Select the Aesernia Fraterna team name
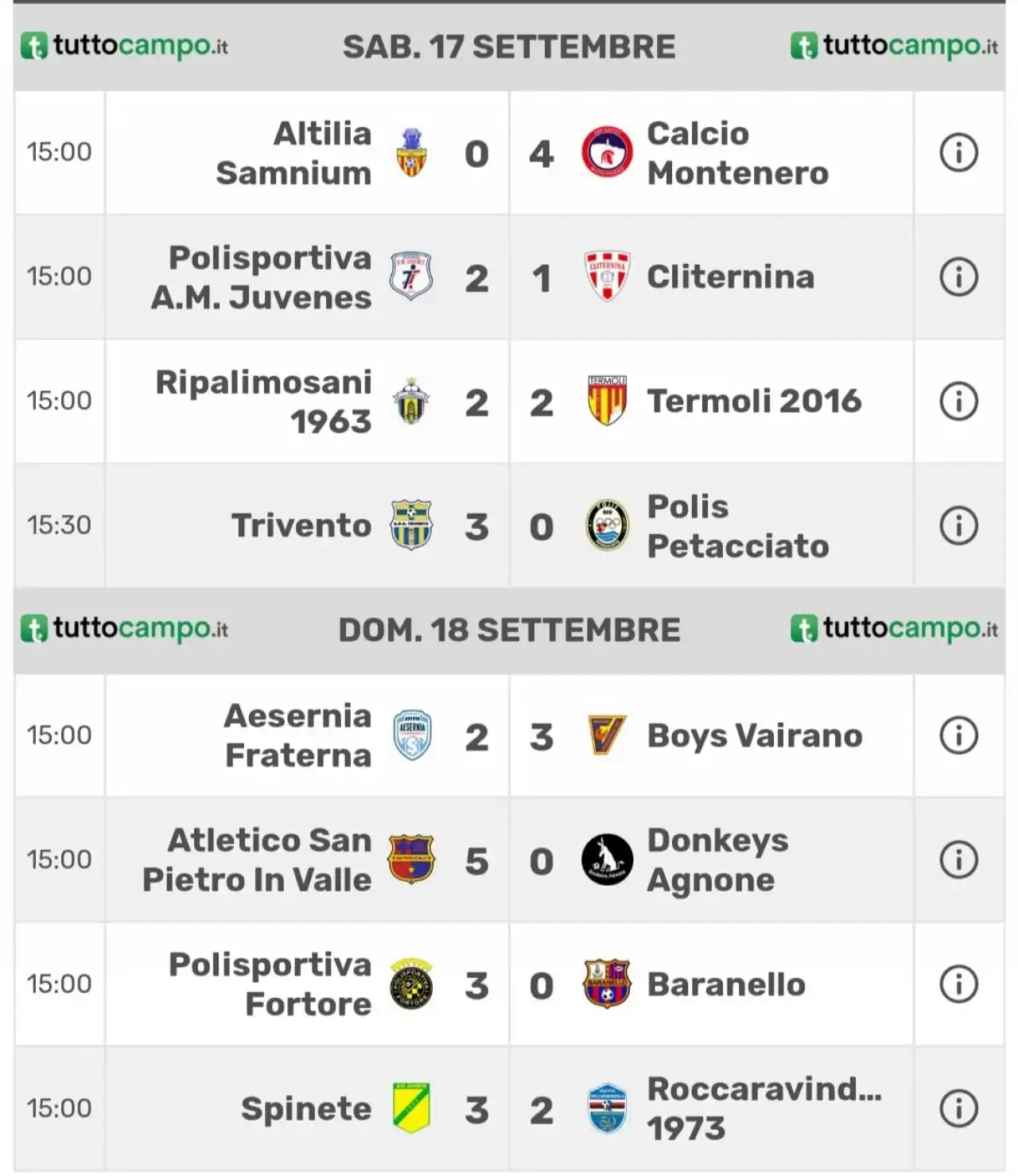The height and width of the screenshot is (1176, 1018). tap(297, 735)
